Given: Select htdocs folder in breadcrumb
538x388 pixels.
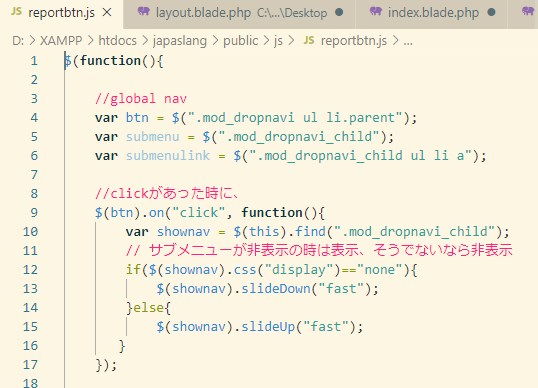Looking at the screenshot, I should pos(117,41).
